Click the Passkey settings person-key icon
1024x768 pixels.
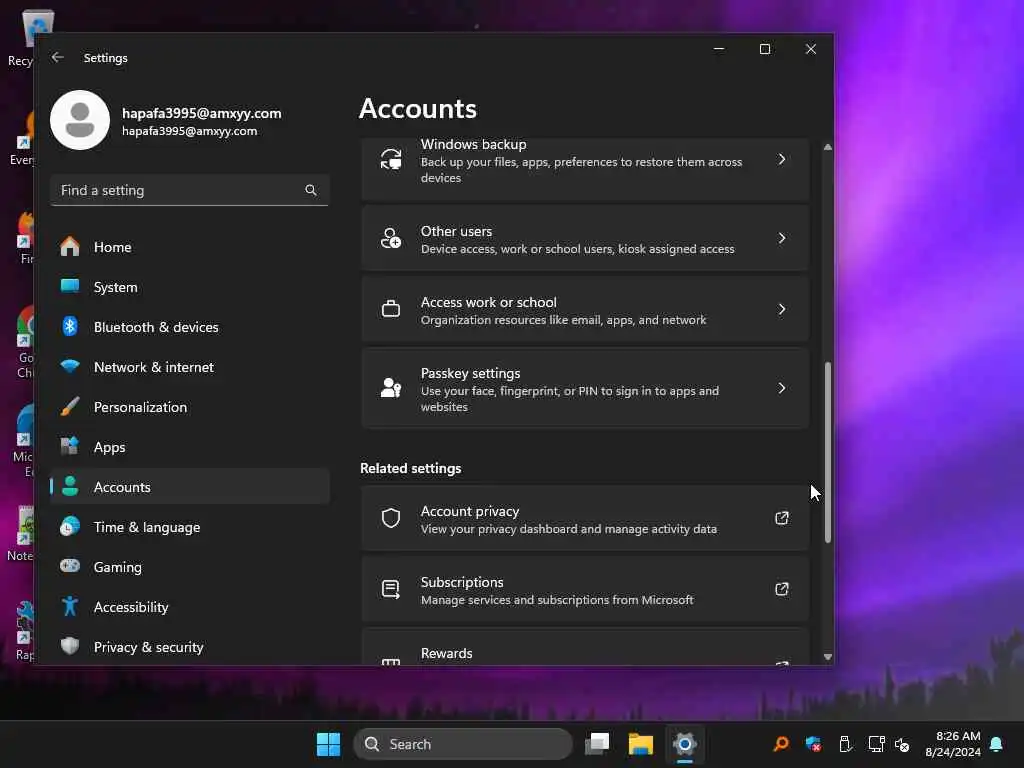coord(391,388)
